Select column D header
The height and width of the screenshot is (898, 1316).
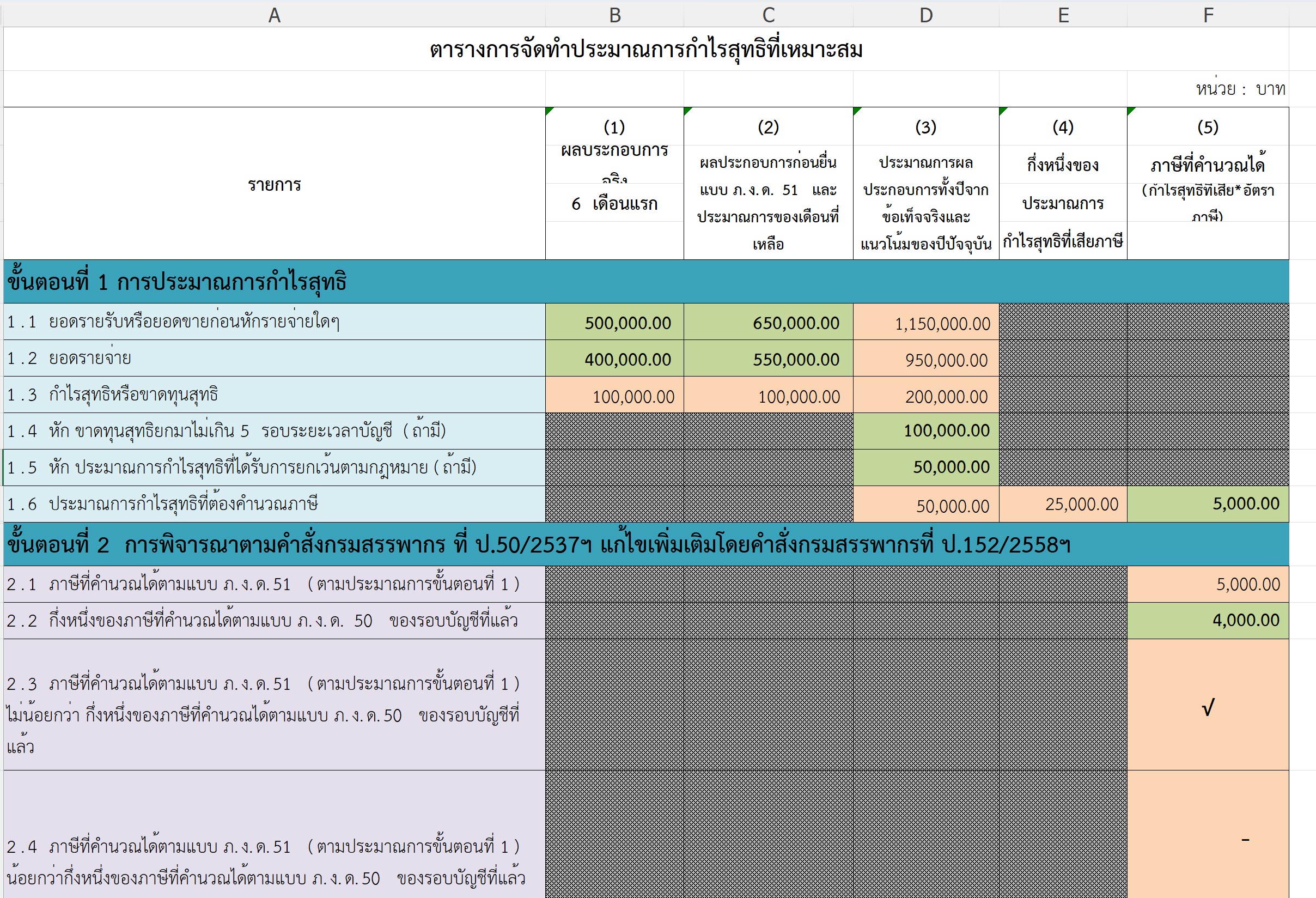[x=926, y=15]
